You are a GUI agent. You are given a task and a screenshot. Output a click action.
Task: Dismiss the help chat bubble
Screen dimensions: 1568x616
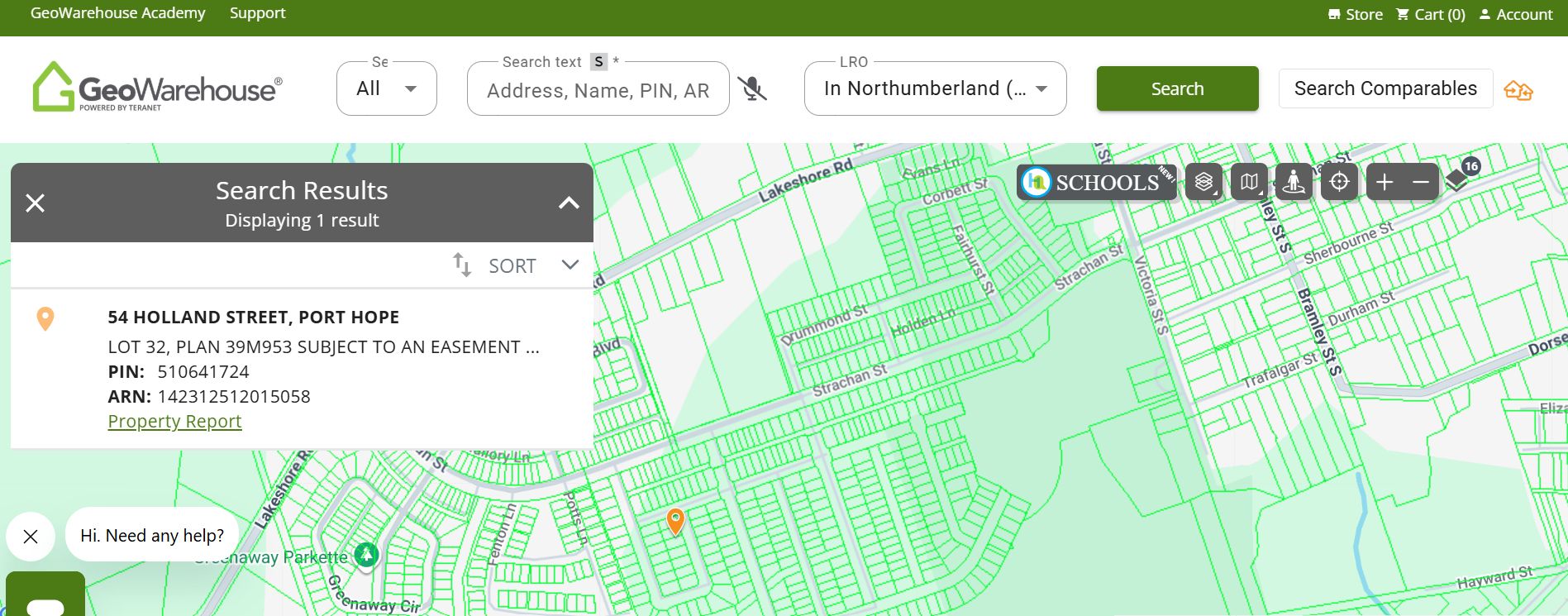coord(31,537)
